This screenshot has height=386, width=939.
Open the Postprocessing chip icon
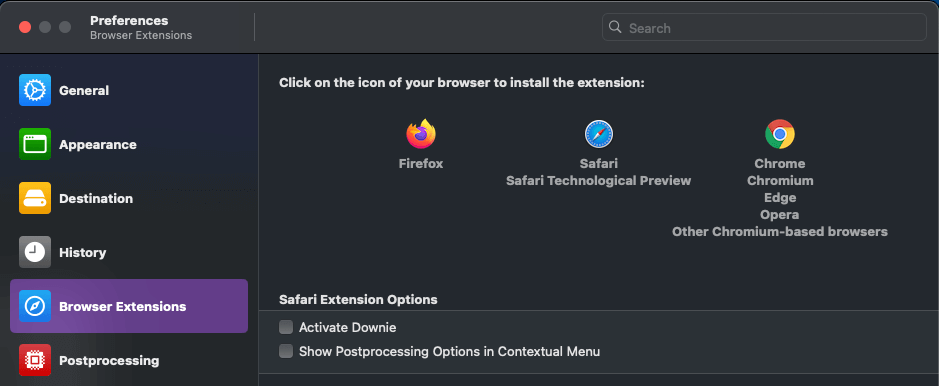[35, 360]
